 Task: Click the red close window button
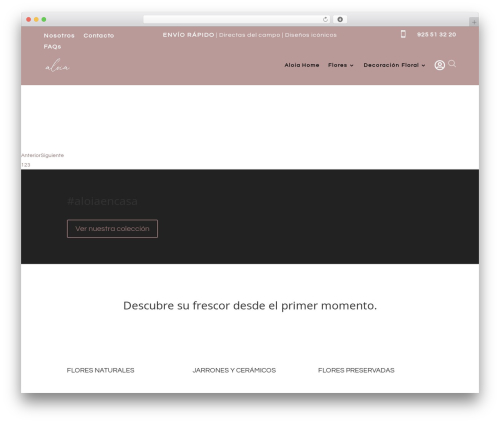(29, 19)
